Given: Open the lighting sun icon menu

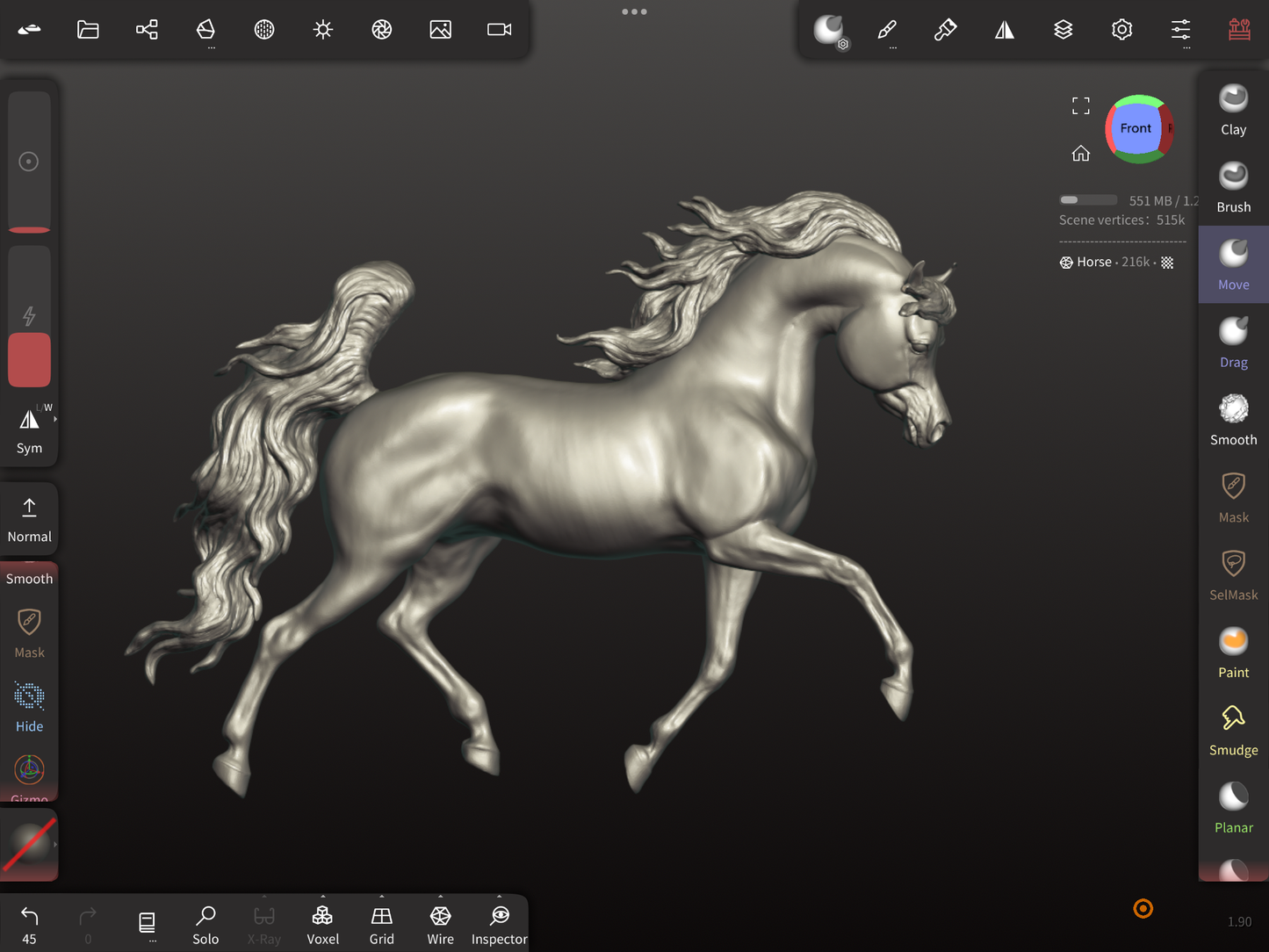Looking at the screenshot, I should tap(323, 30).
